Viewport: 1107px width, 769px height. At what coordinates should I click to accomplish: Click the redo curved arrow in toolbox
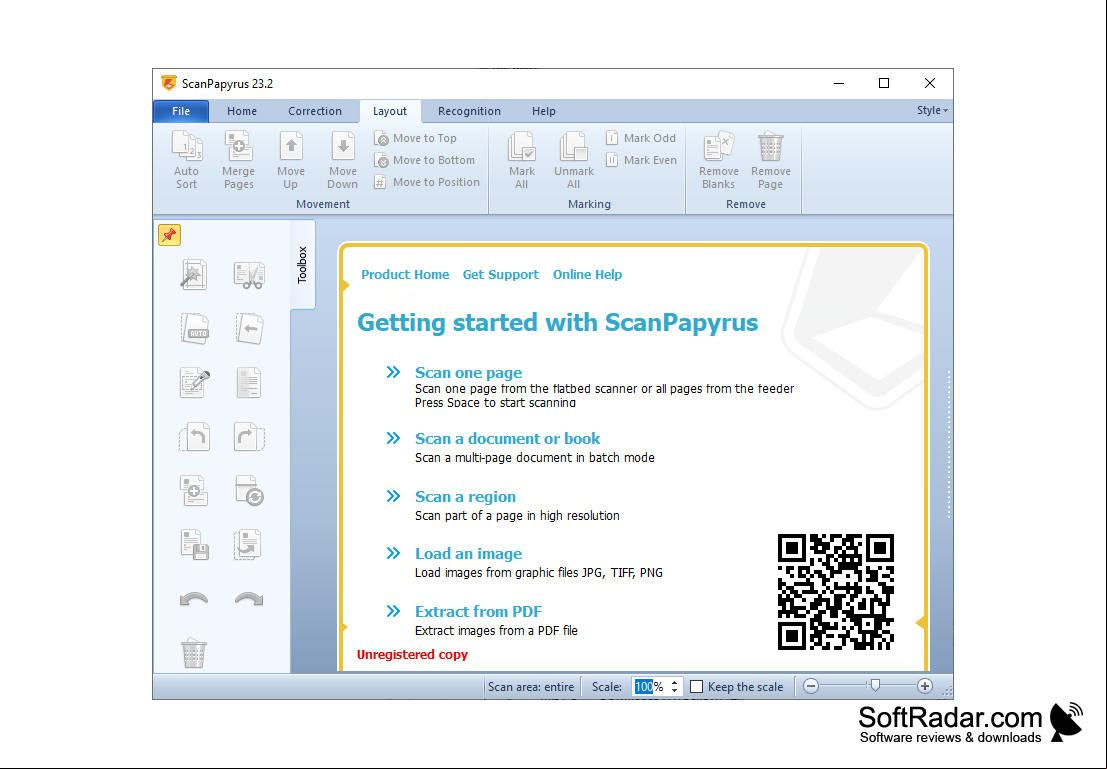pos(249,600)
